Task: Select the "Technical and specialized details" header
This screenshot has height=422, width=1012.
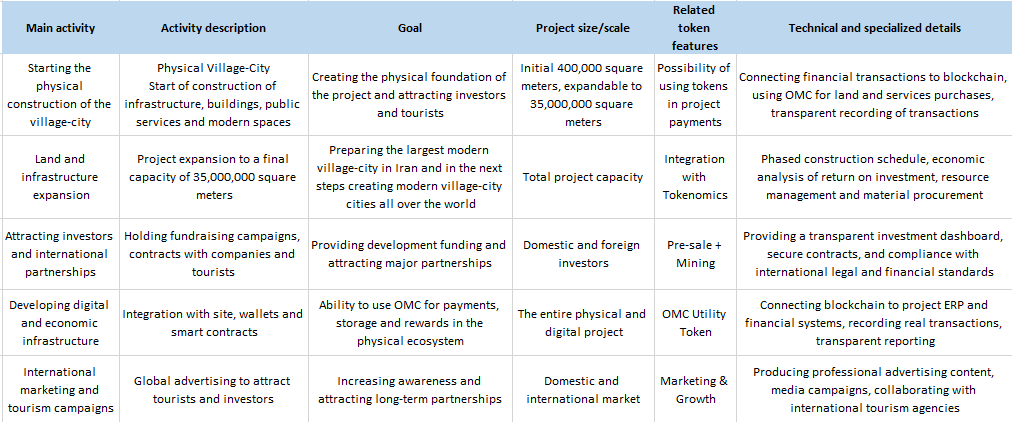Action: pos(874,28)
